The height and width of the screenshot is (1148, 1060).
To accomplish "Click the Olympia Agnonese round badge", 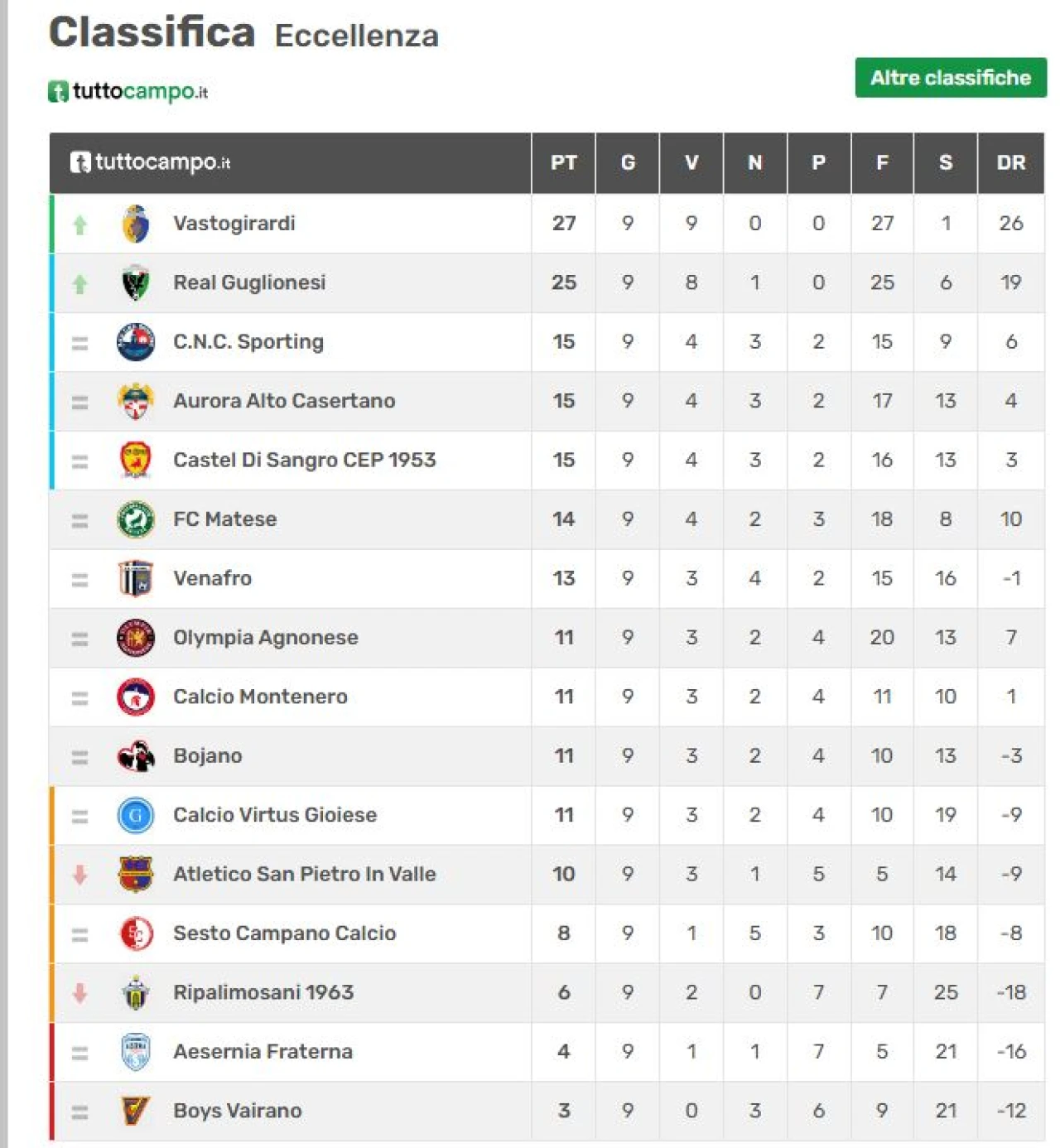I will [136, 638].
